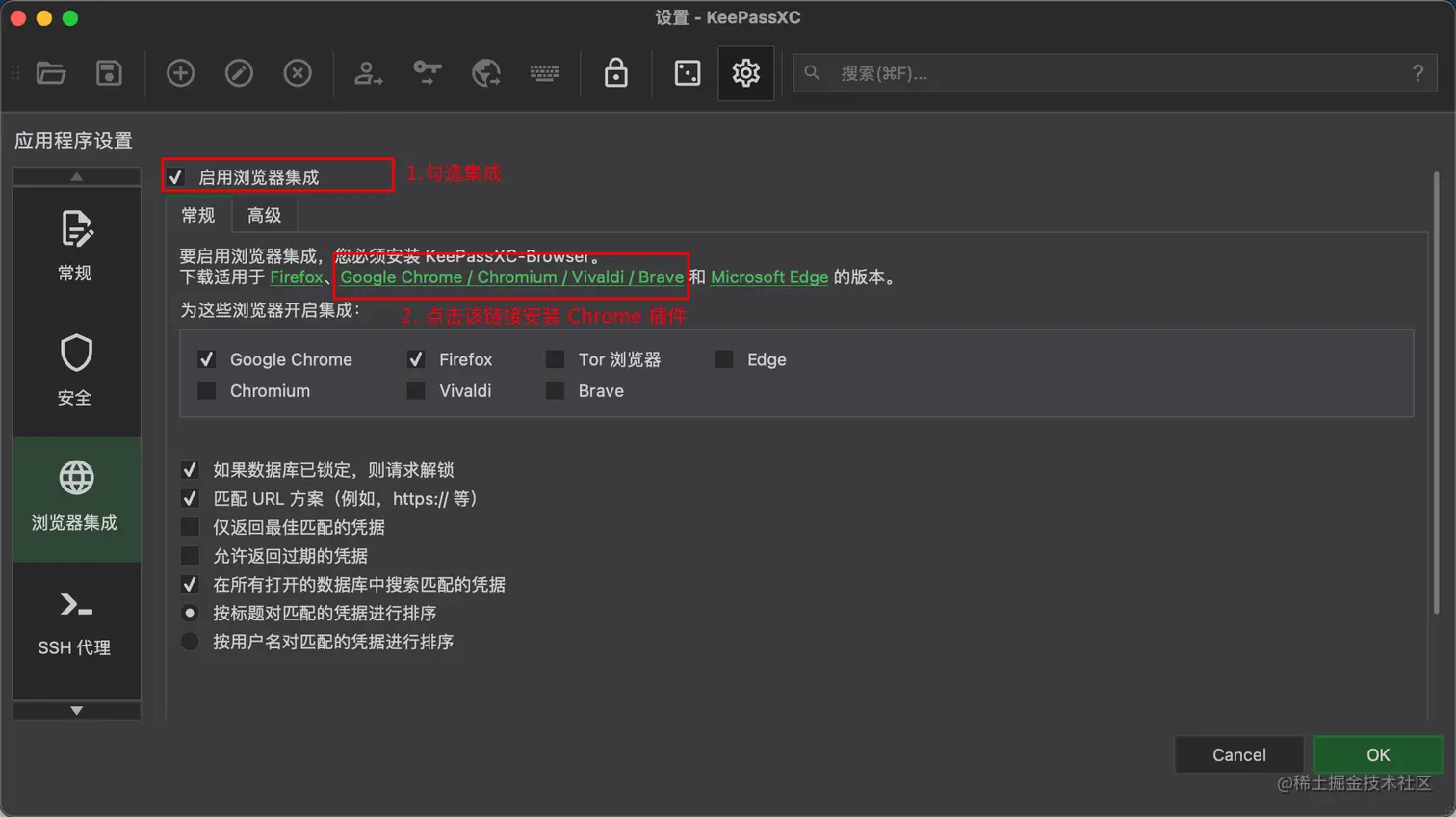Select browser integration section in sidebar
This screenshot has width=1456, height=817.
[x=76, y=499]
